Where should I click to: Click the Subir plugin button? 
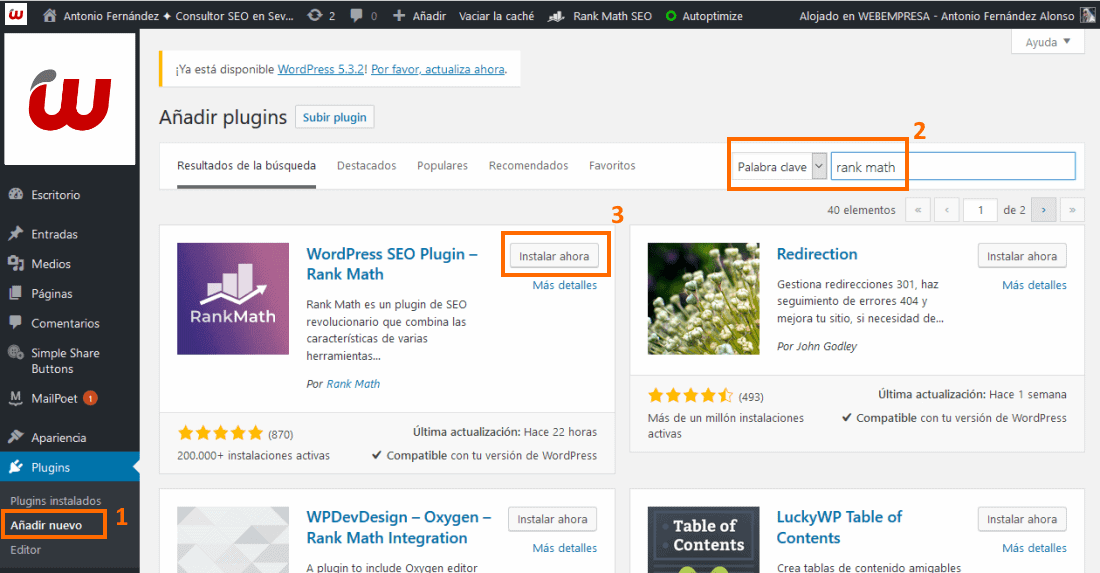335,117
